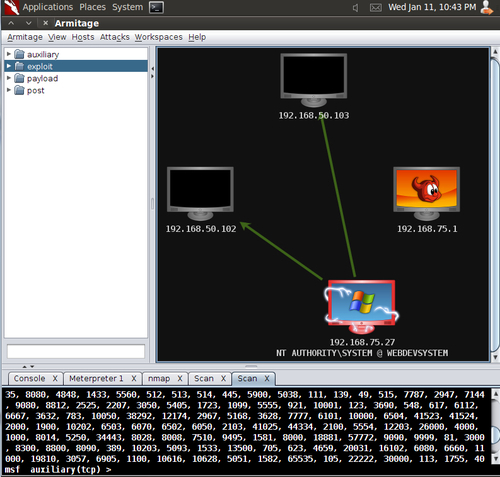The image size is (500, 477).
Task: Open the Places menu
Action: 92,7
